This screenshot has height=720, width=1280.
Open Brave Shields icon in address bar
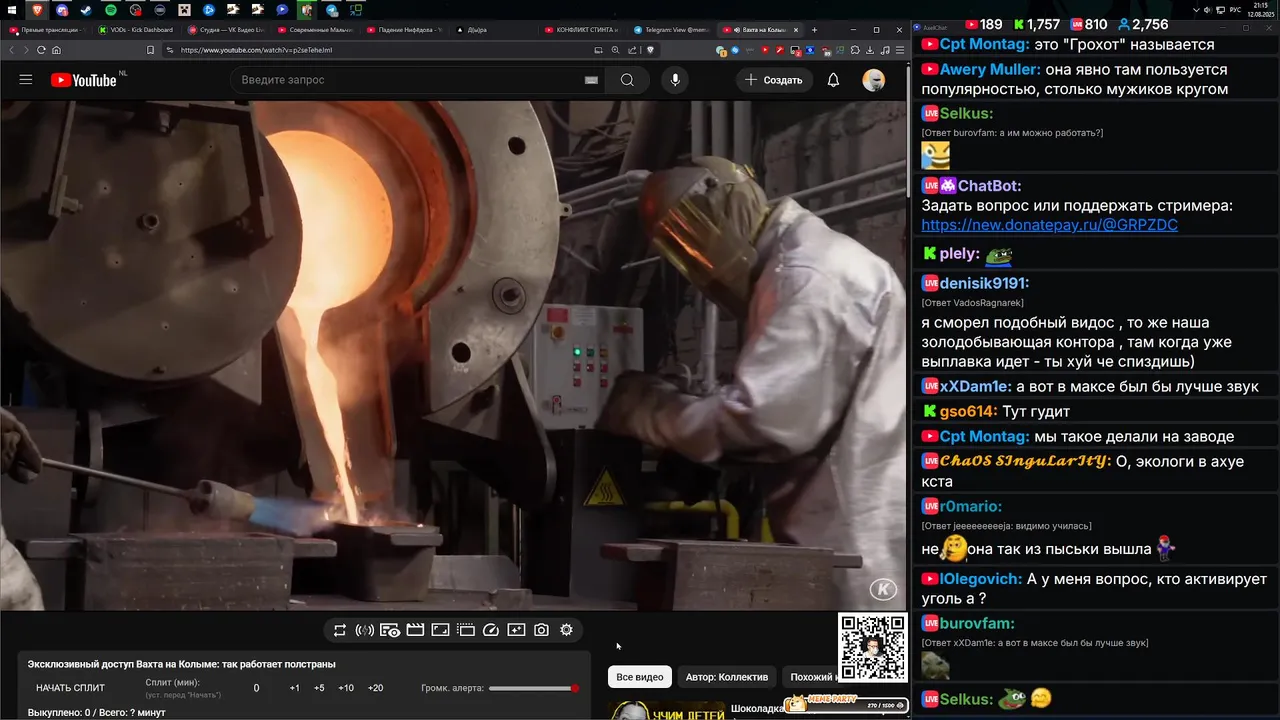click(x=650, y=50)
